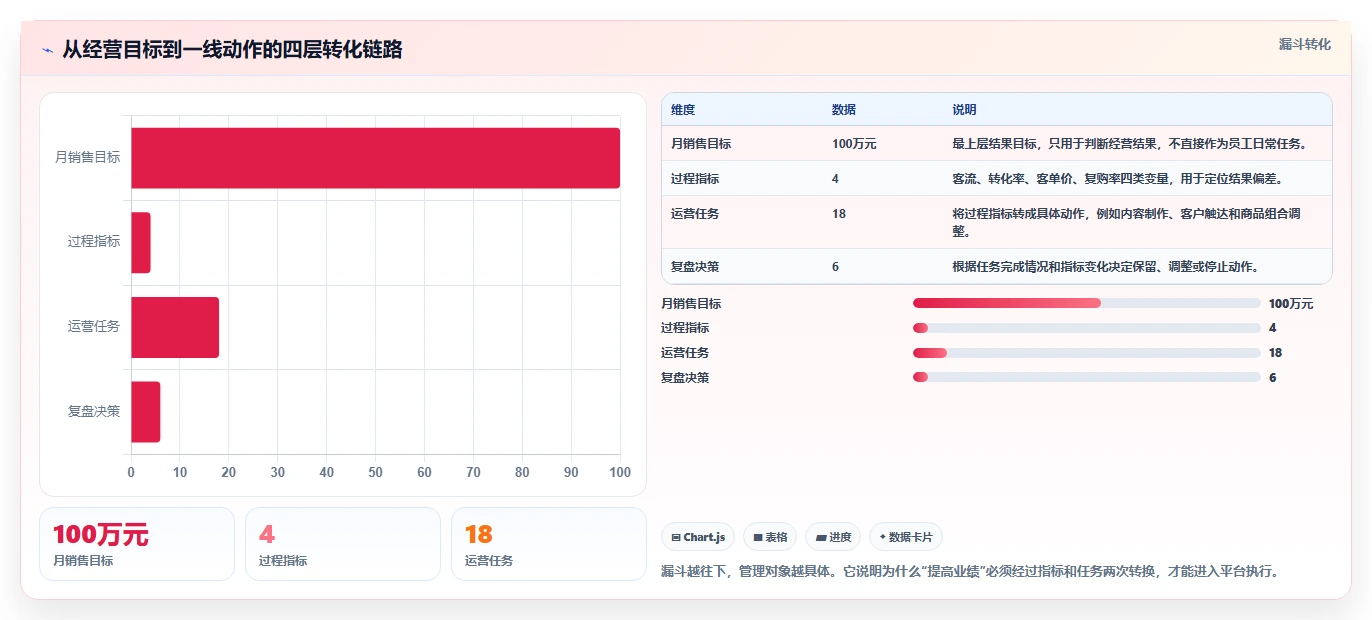Click progress value 18 beside 运营任务 bar

1275,353
